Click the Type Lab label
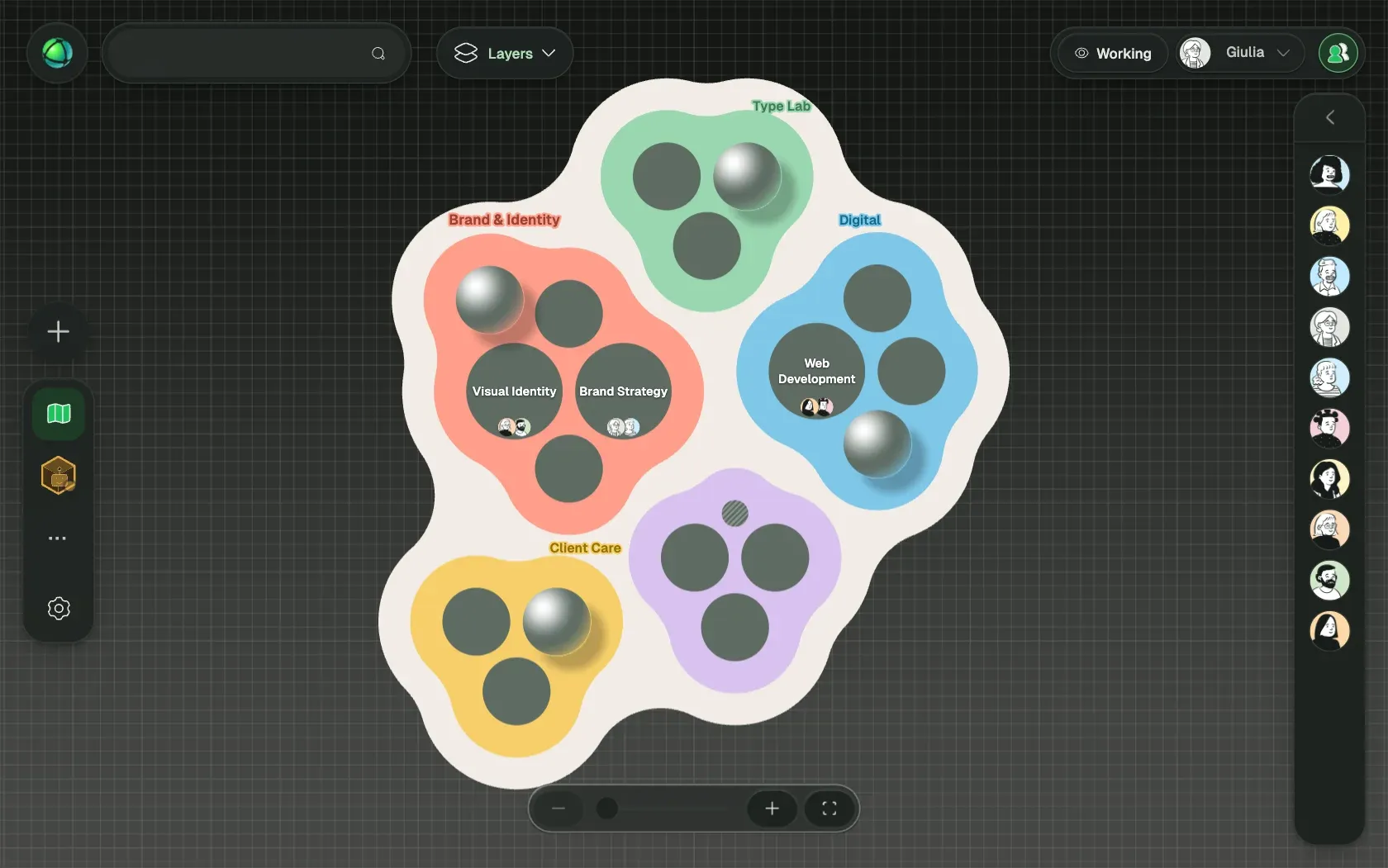 coord(781,106)
